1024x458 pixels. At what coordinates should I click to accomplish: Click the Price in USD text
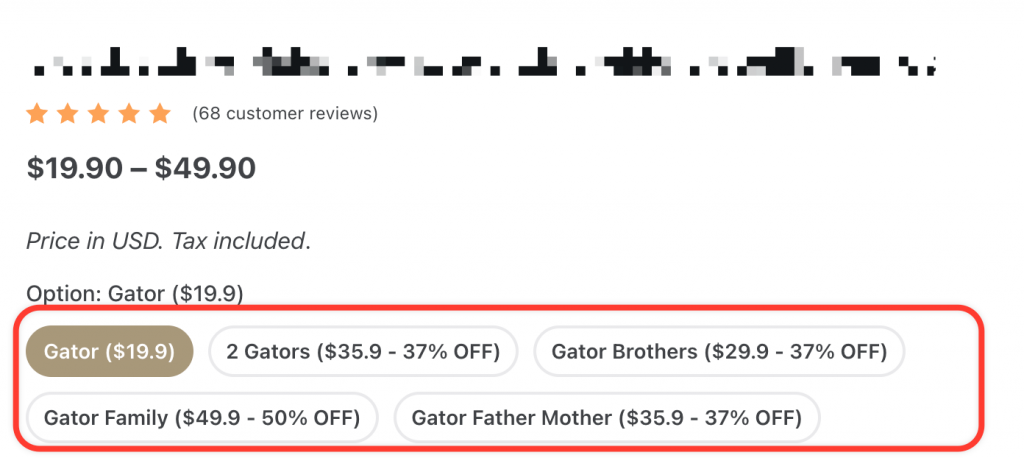point(95,242)
